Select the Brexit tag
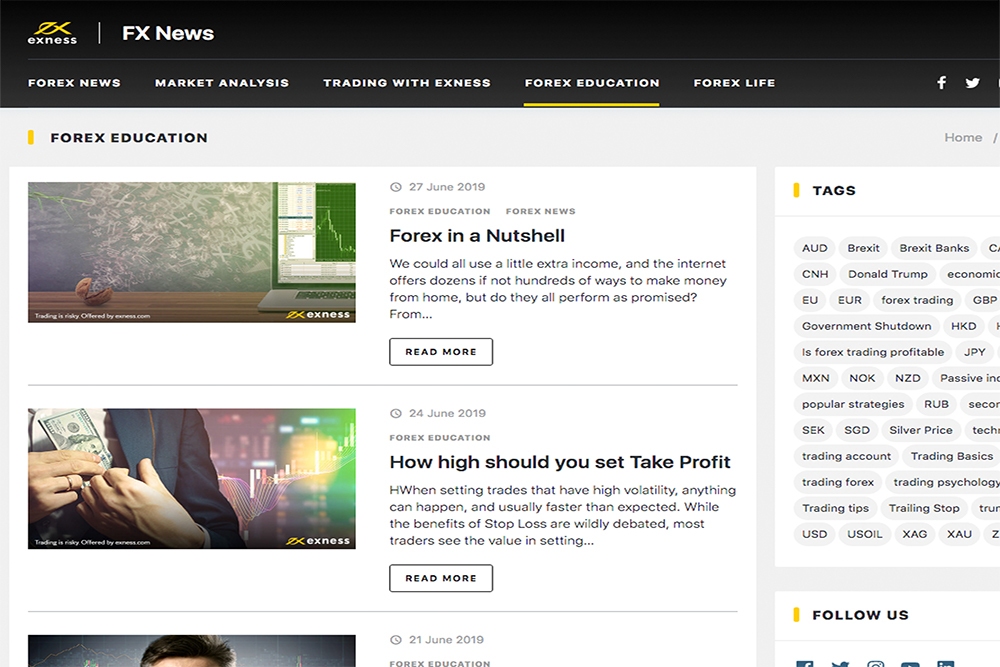This screenshot has height=667, width=1000. click(863, 248)
